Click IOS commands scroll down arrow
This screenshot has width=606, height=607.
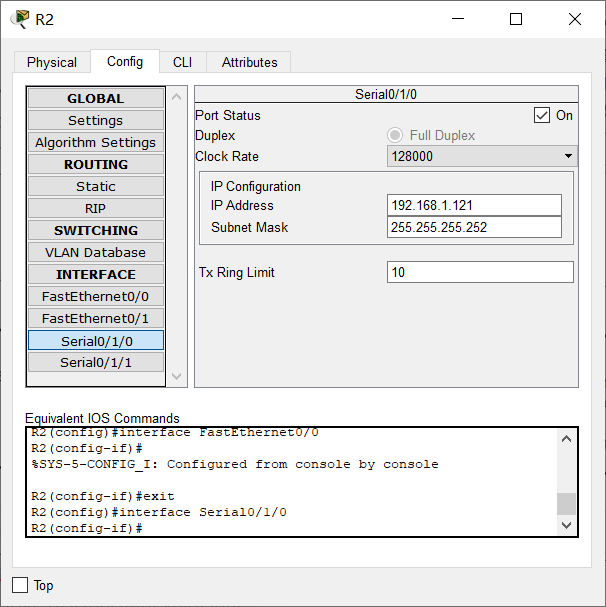pos(567,525)
